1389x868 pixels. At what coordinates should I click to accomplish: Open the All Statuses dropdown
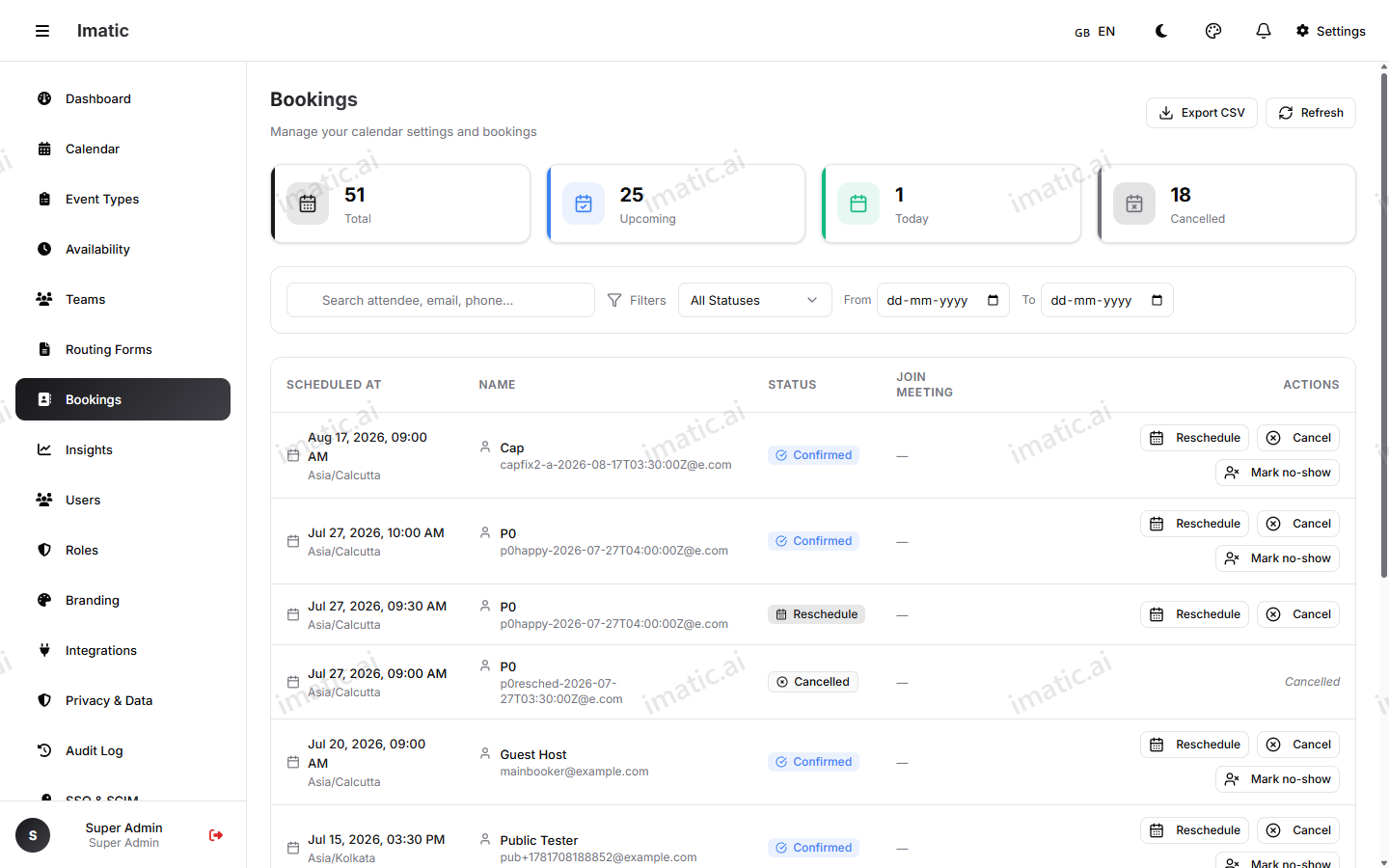point(755,300)
